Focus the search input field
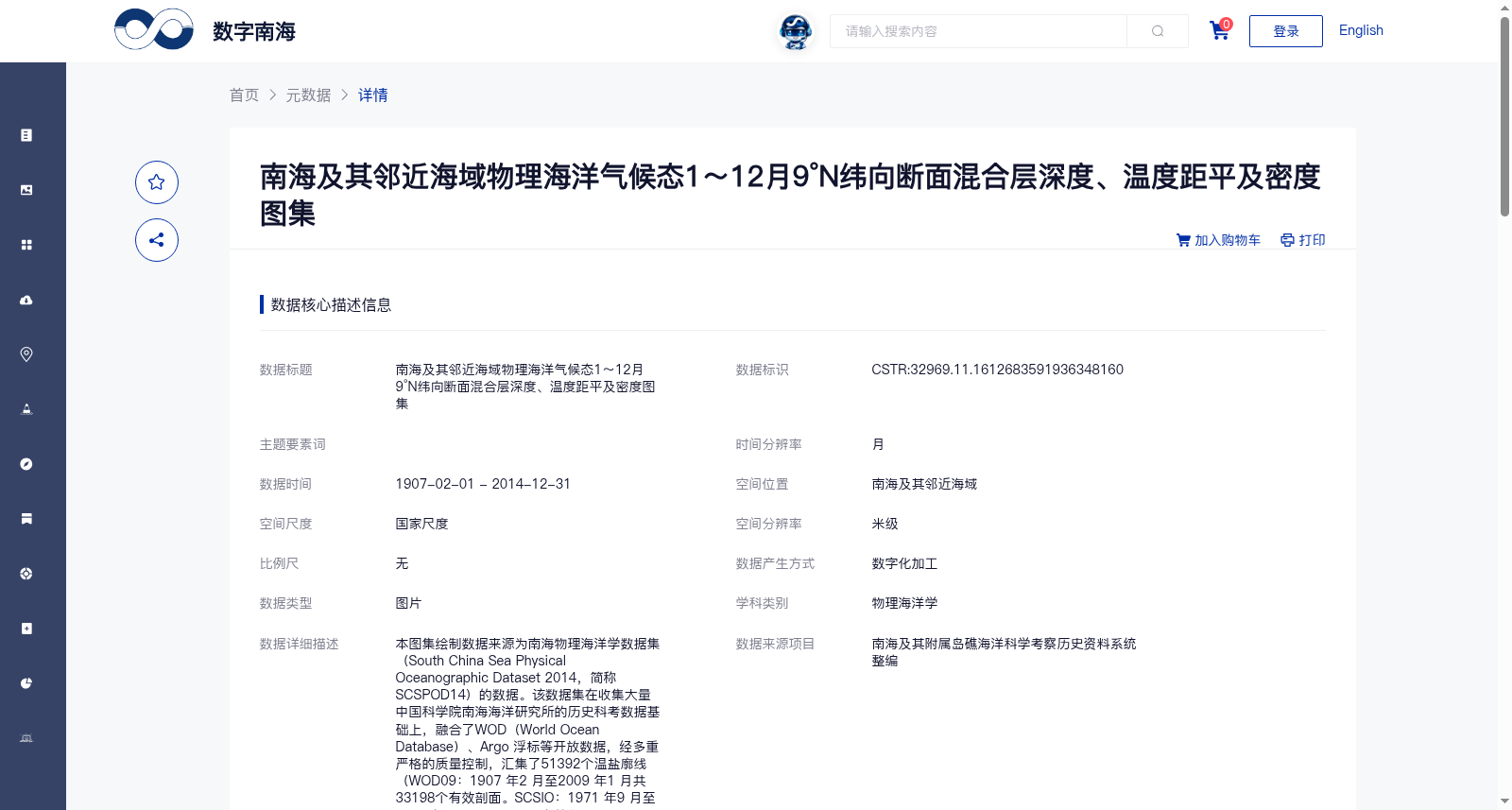The image size is (1512, 810). [x=978, y=31]
